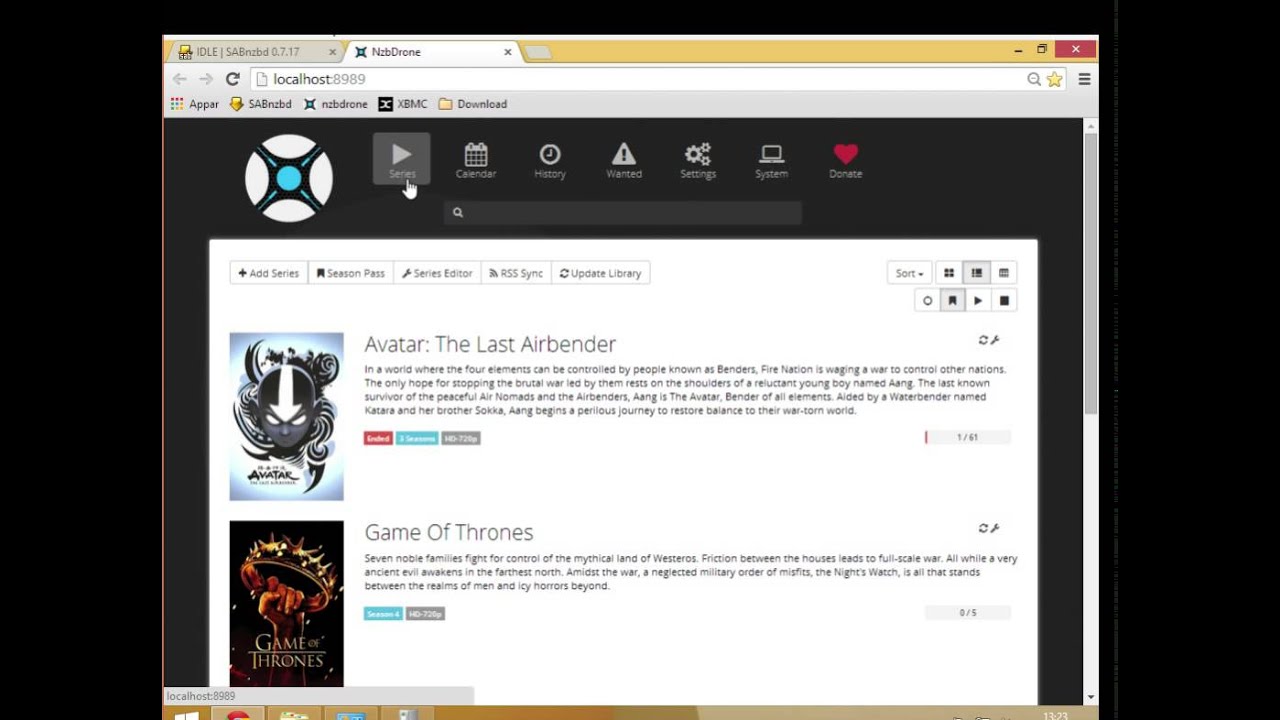Open the Series Editor
Screen dimensions: 1280x720
pos(437,273)
